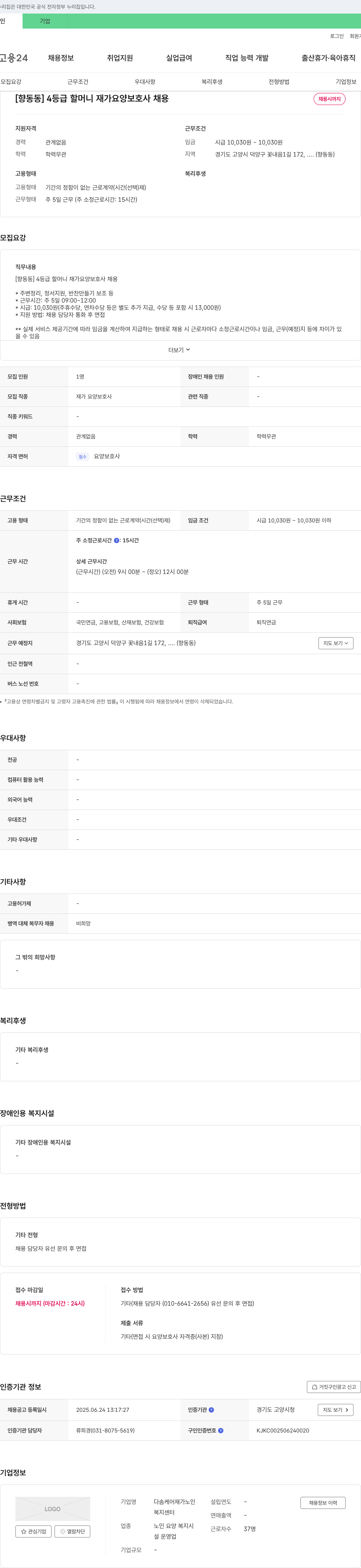361x1568 pixels.
Task: Click contact text with 010-6641-2656
Action: 187,1303
